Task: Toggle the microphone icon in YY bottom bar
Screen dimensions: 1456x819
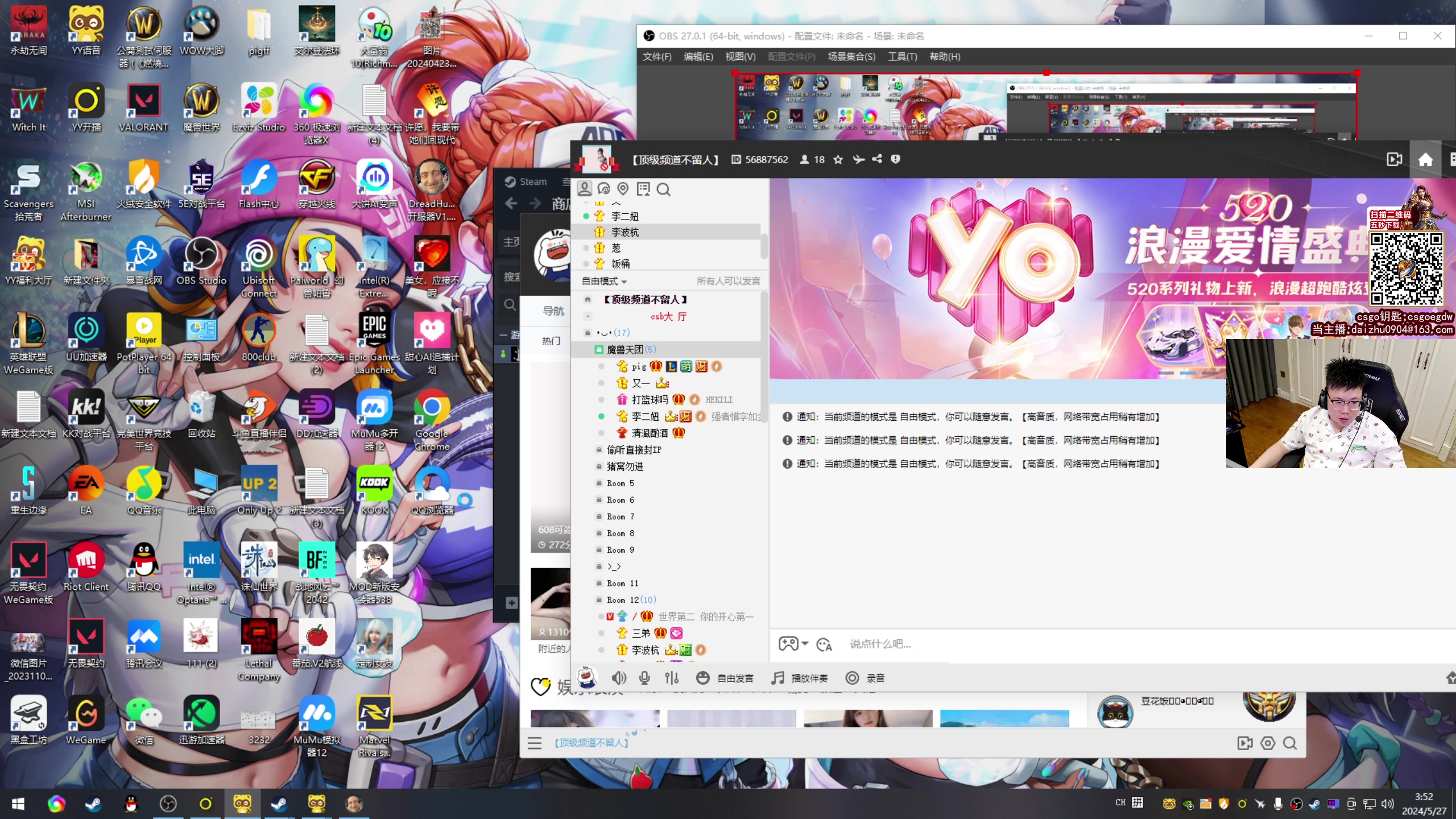Action: [x=644, y=678]
